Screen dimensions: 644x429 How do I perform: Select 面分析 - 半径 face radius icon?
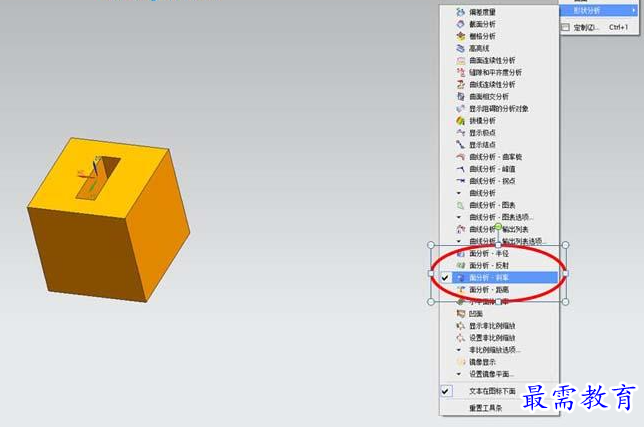pos(460,254)
